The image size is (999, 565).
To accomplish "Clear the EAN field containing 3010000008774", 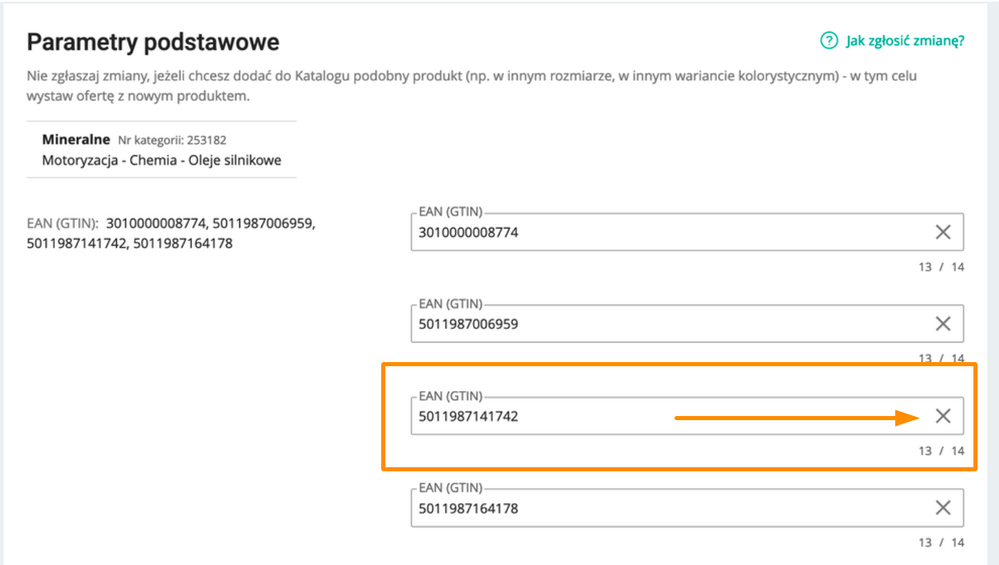I will 943,232.
